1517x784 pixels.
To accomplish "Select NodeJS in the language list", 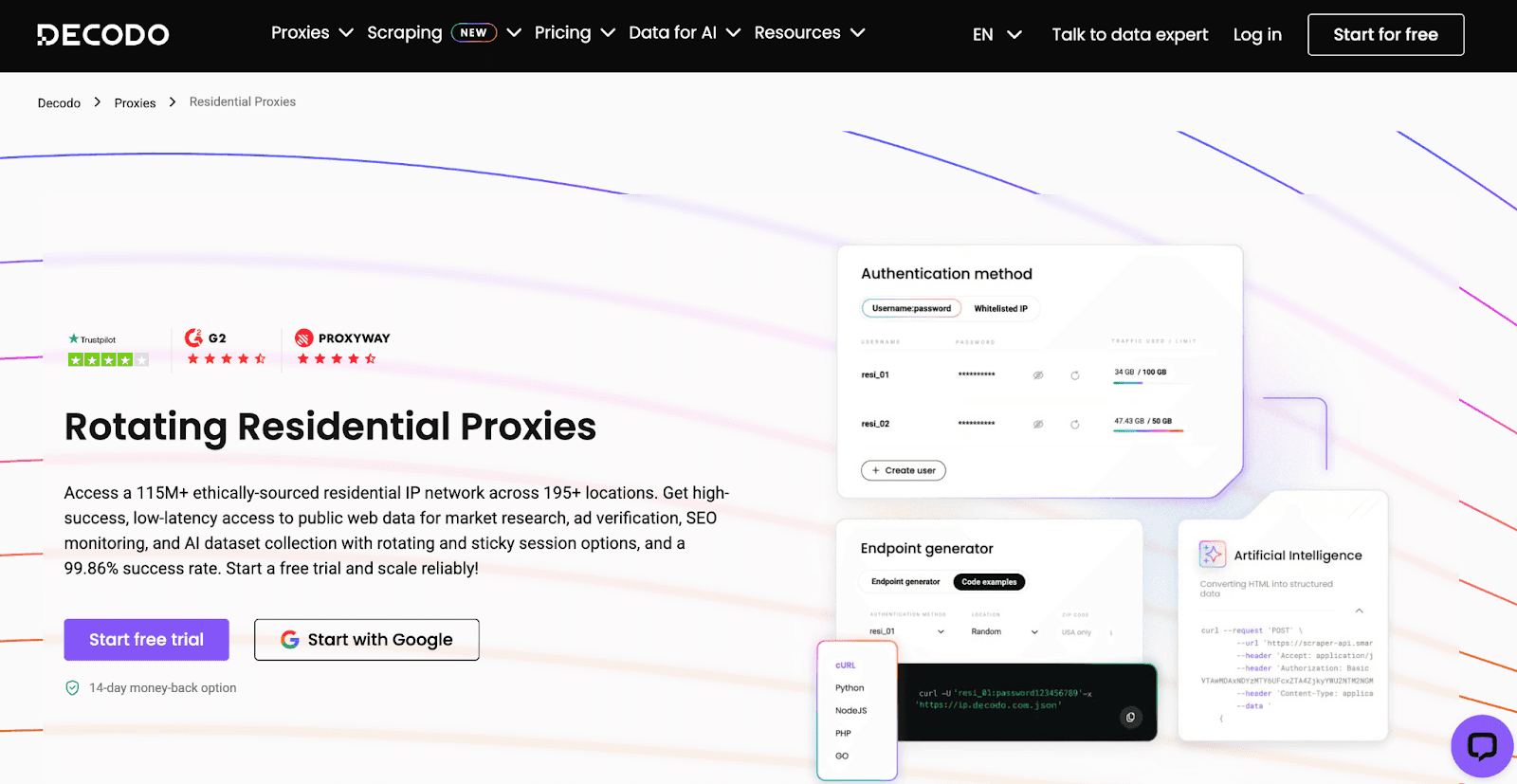I will click(x=851, y=711).
